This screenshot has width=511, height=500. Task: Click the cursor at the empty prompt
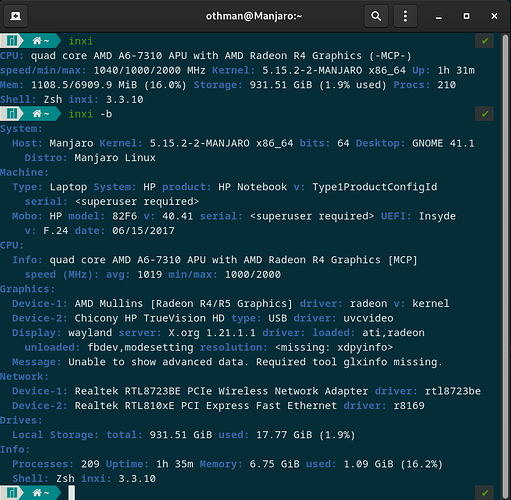(x=72, y=493)
